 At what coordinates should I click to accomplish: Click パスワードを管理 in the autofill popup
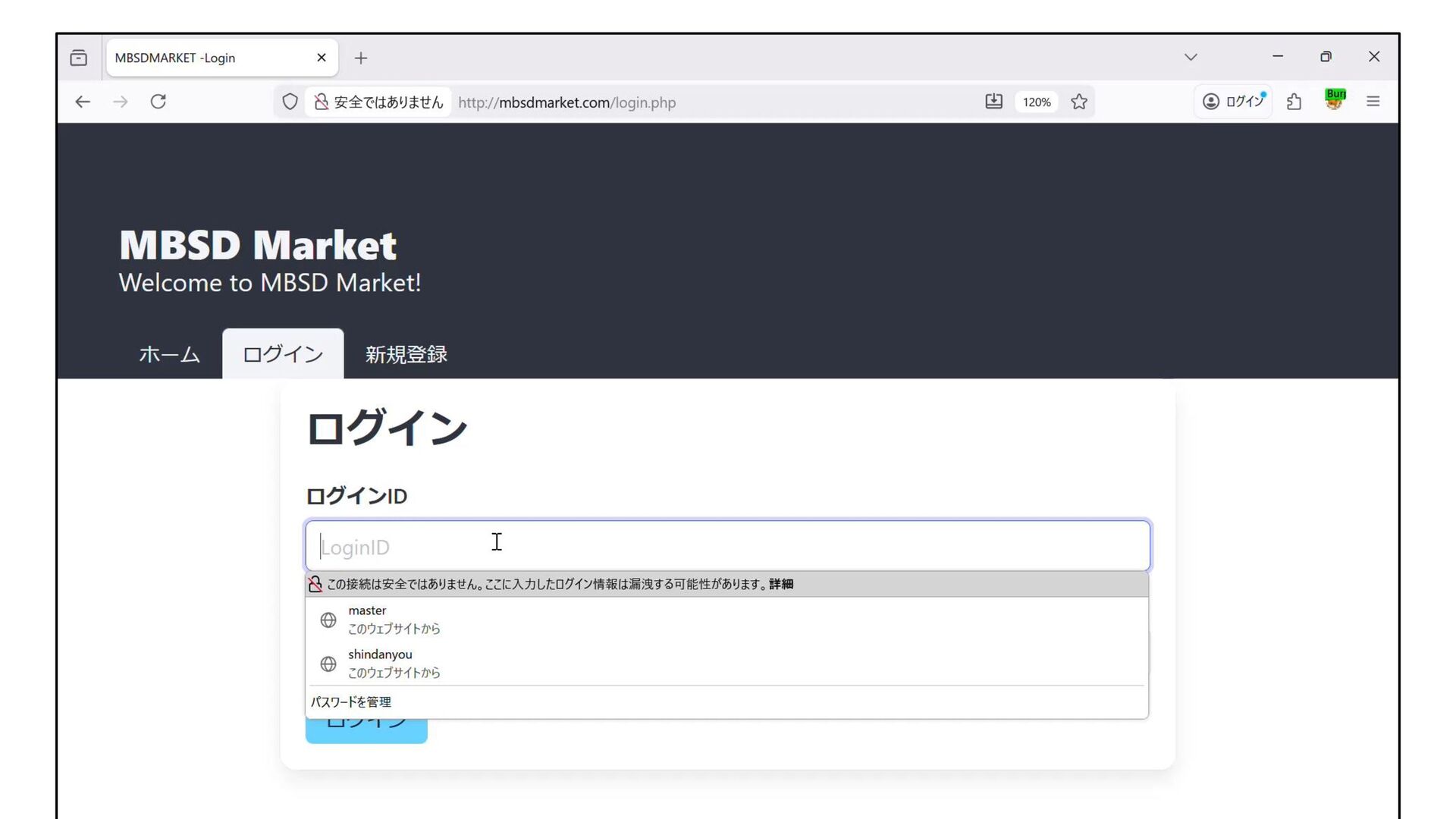pyautogui.click(x=351, y=702)
